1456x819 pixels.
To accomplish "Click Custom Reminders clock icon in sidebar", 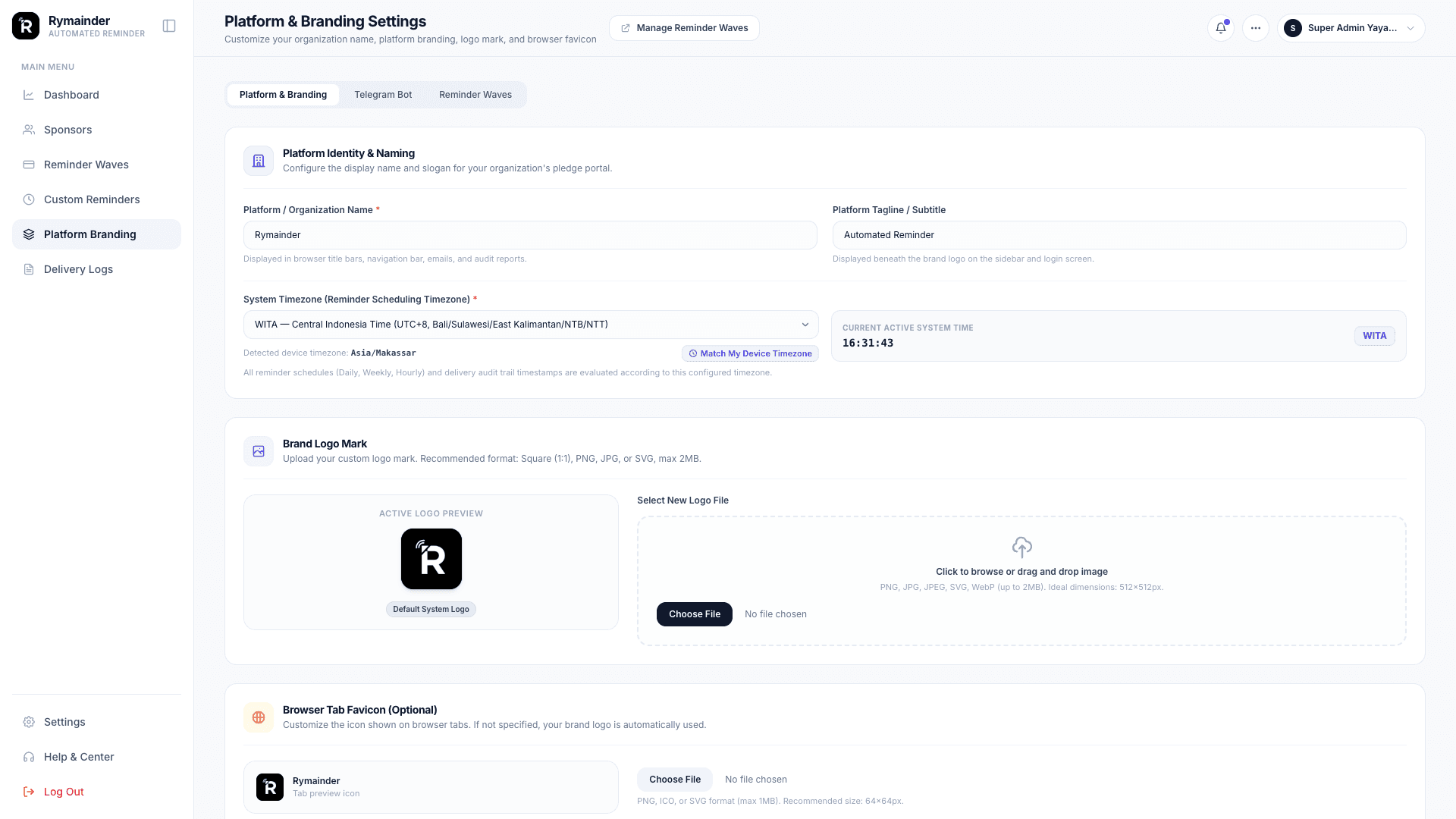I will [29, 199].
